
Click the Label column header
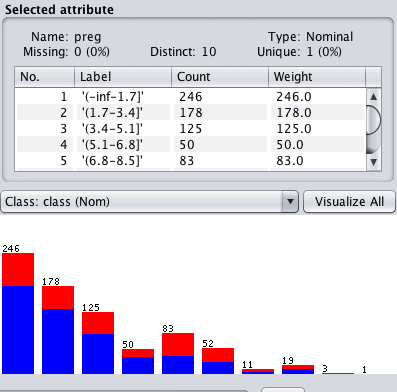[x=123, y=77]
